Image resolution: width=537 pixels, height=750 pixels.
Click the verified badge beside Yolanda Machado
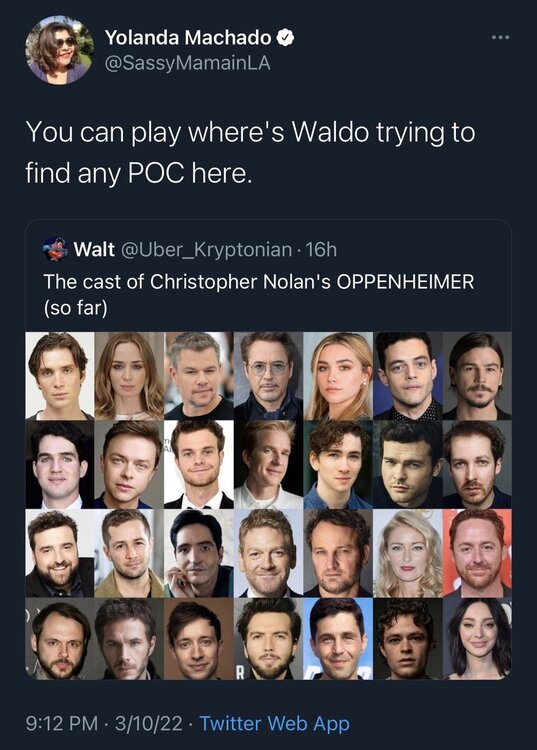click(285, 37)
